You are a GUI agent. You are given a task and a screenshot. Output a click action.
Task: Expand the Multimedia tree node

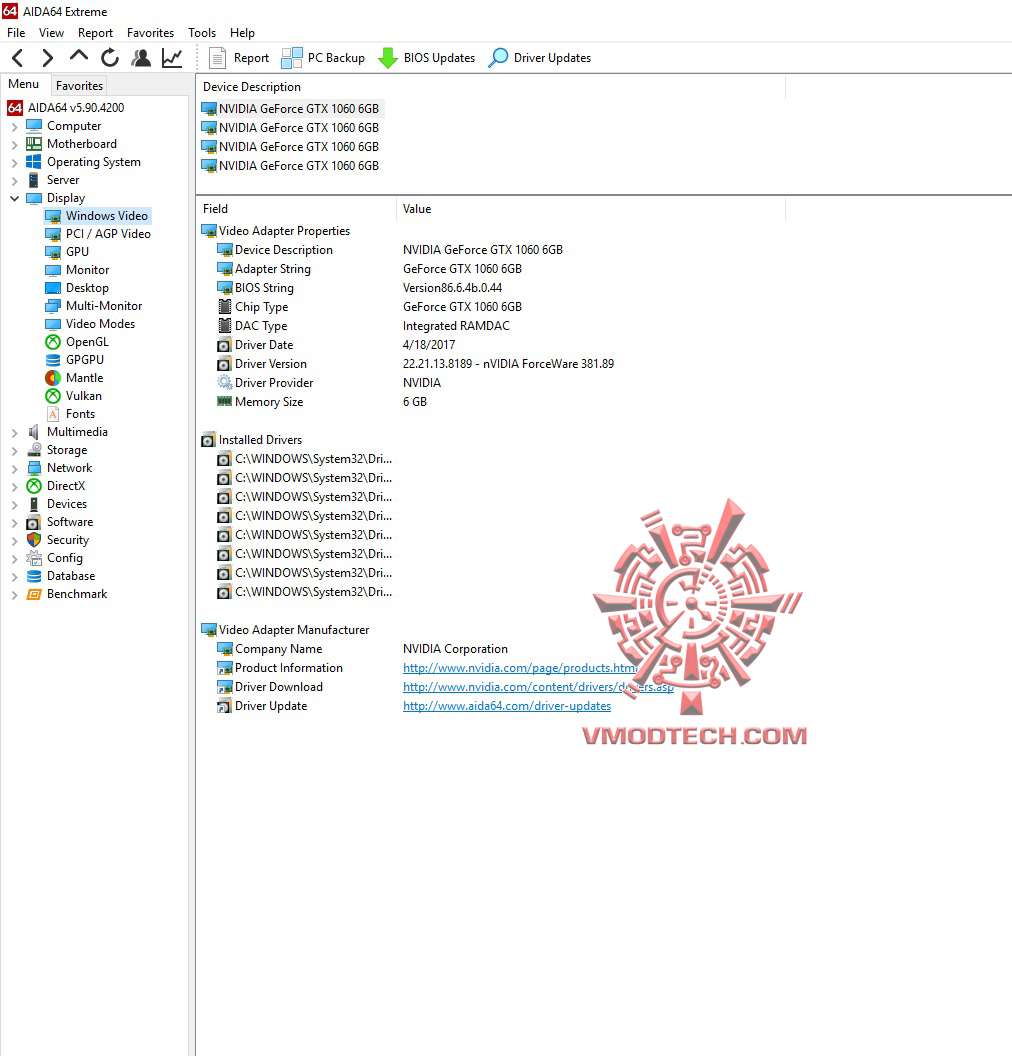point(14,432)
